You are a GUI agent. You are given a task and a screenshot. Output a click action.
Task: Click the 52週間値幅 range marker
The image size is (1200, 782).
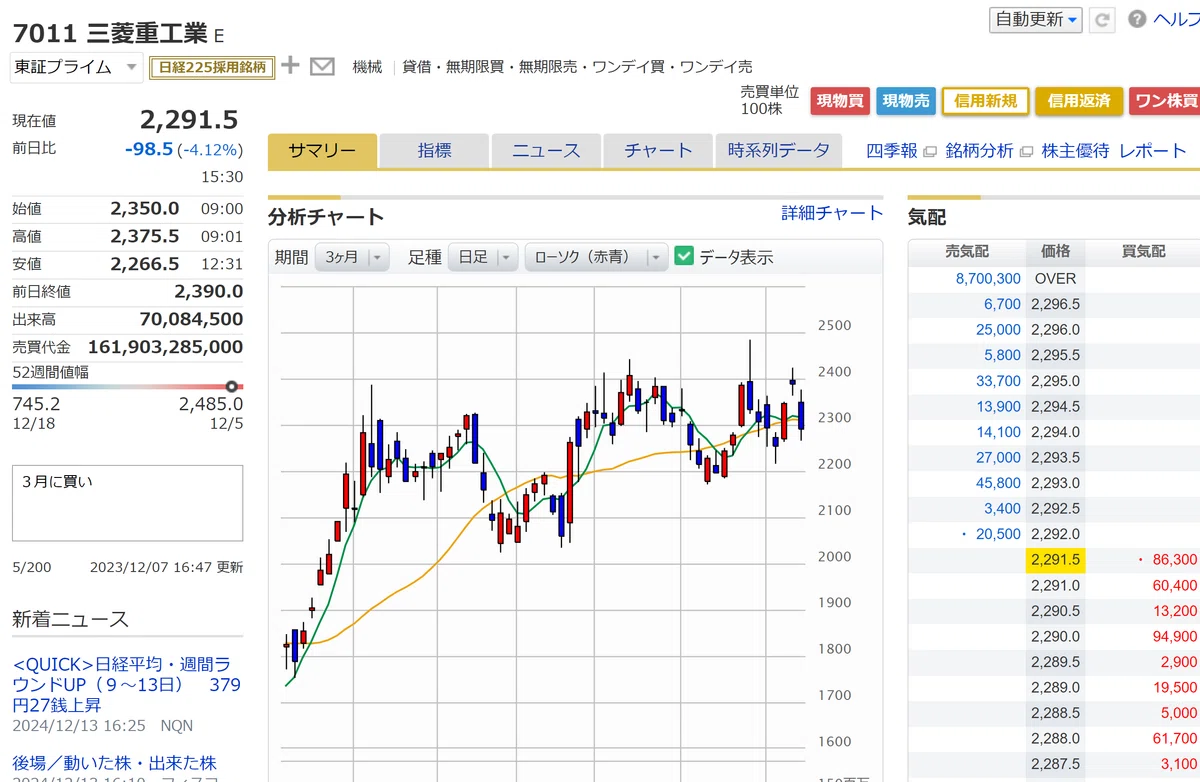pyautogui.click(x=232, y=386)
